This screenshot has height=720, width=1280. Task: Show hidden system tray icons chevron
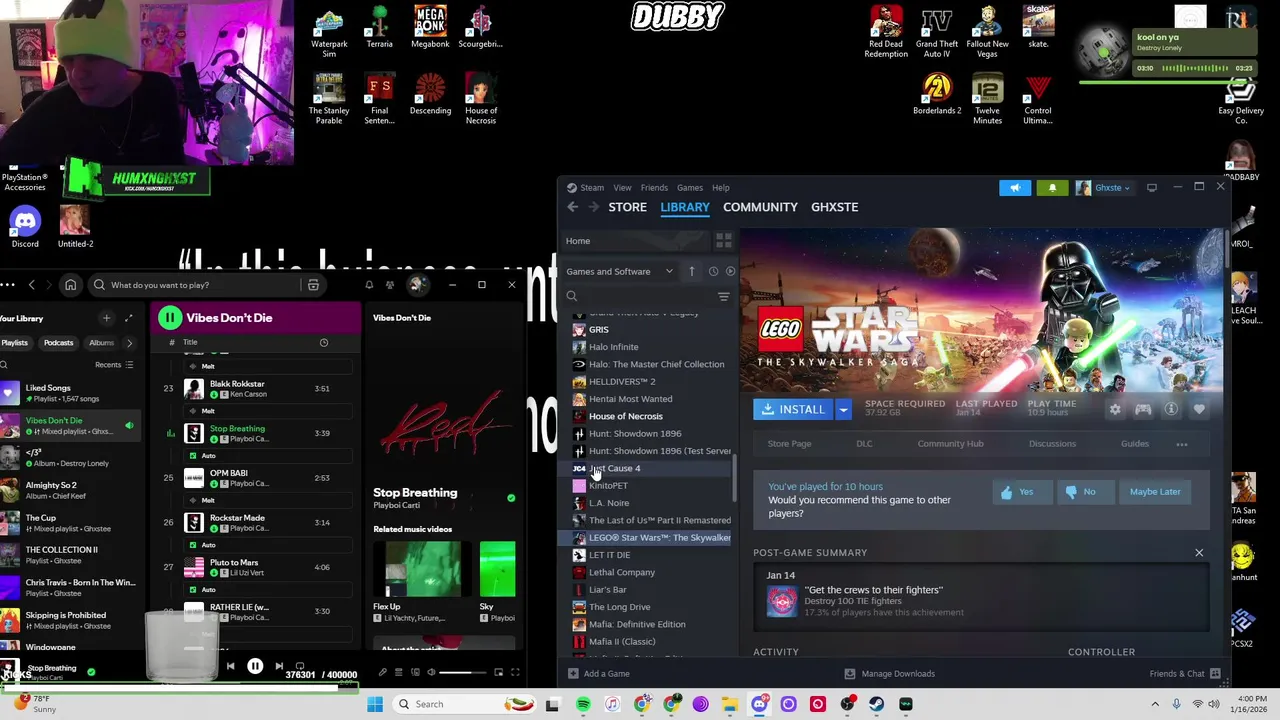[1155, 704]
